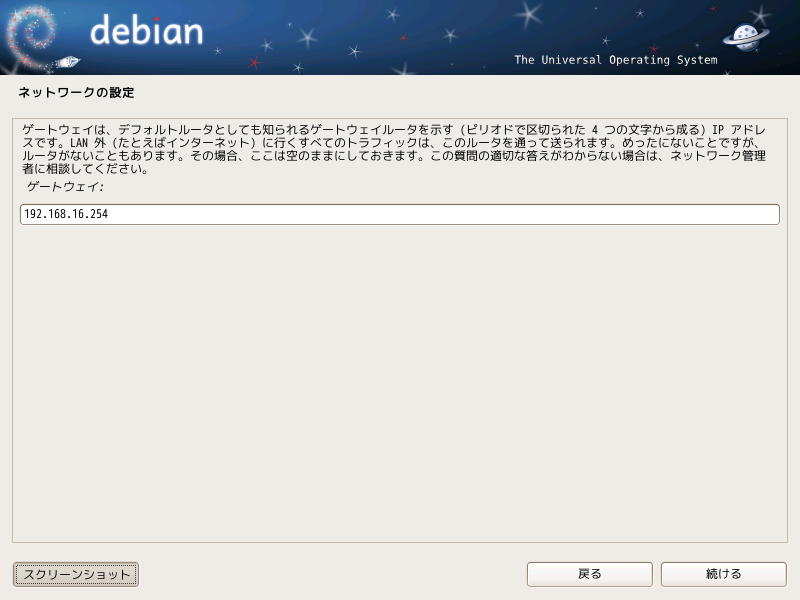Click the ネットワークの設定 page heading

tap(76, 92)
